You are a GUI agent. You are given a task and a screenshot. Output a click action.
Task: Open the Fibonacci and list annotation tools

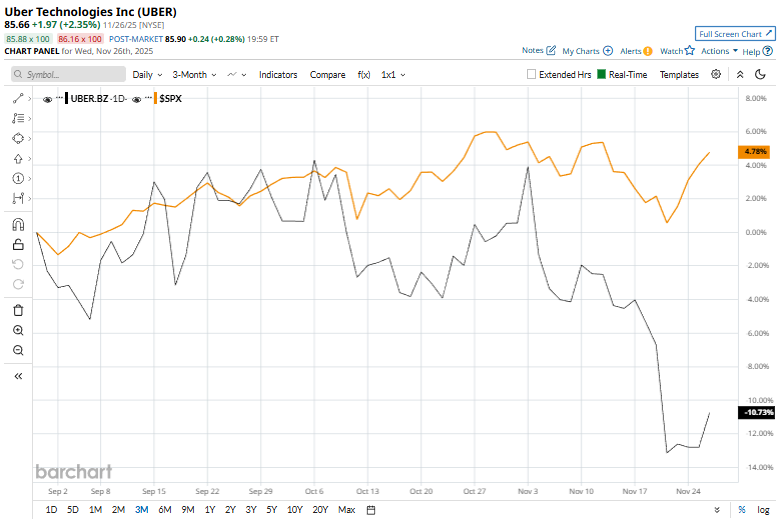coord(18,118)
